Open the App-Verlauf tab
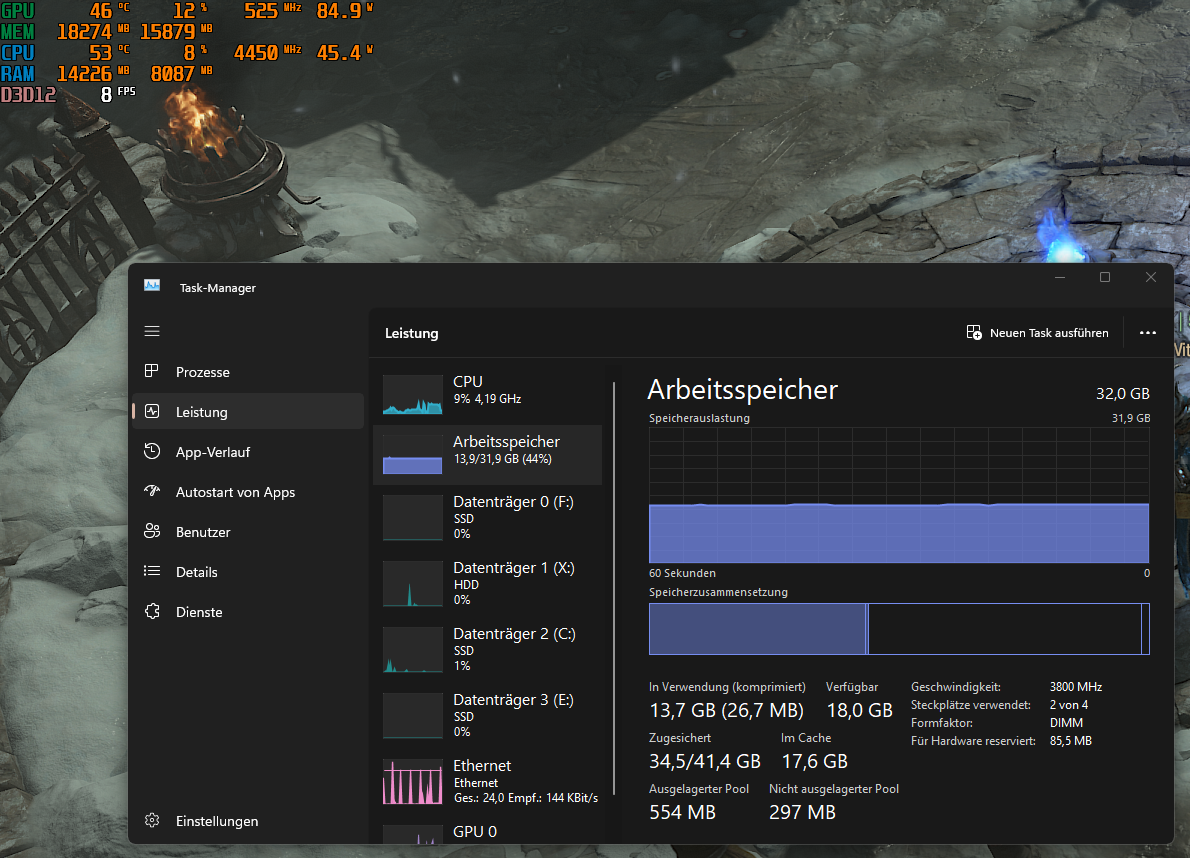Image resolution: width=1190 pixels, height=858 pixels. tap(247, 452)
